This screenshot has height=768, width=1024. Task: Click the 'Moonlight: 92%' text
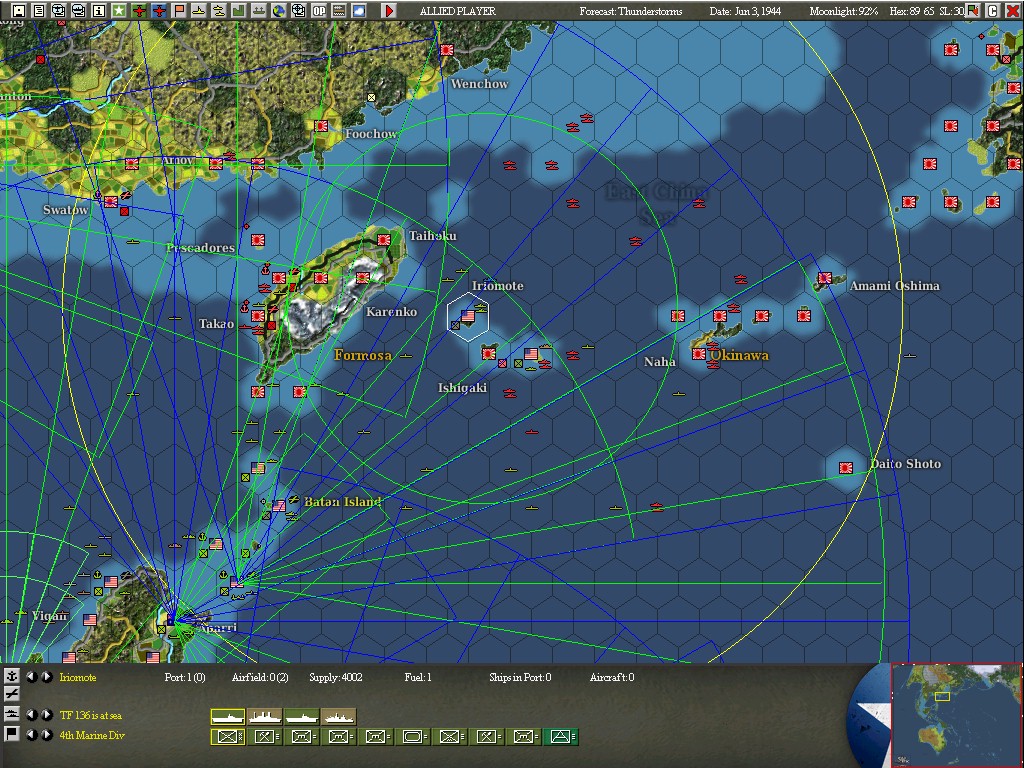pos(844,11)
